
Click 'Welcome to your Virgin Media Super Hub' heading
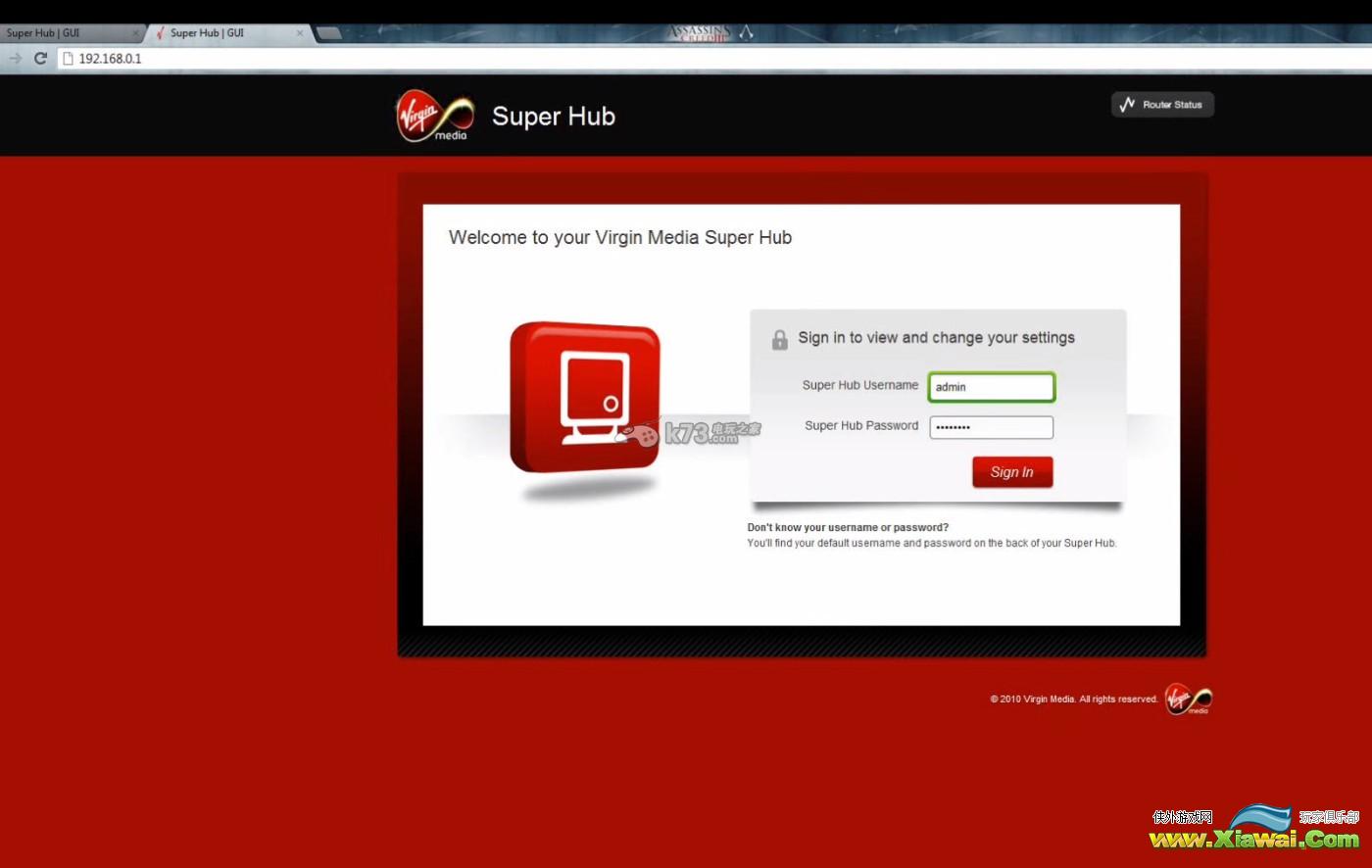pos(620,237)
